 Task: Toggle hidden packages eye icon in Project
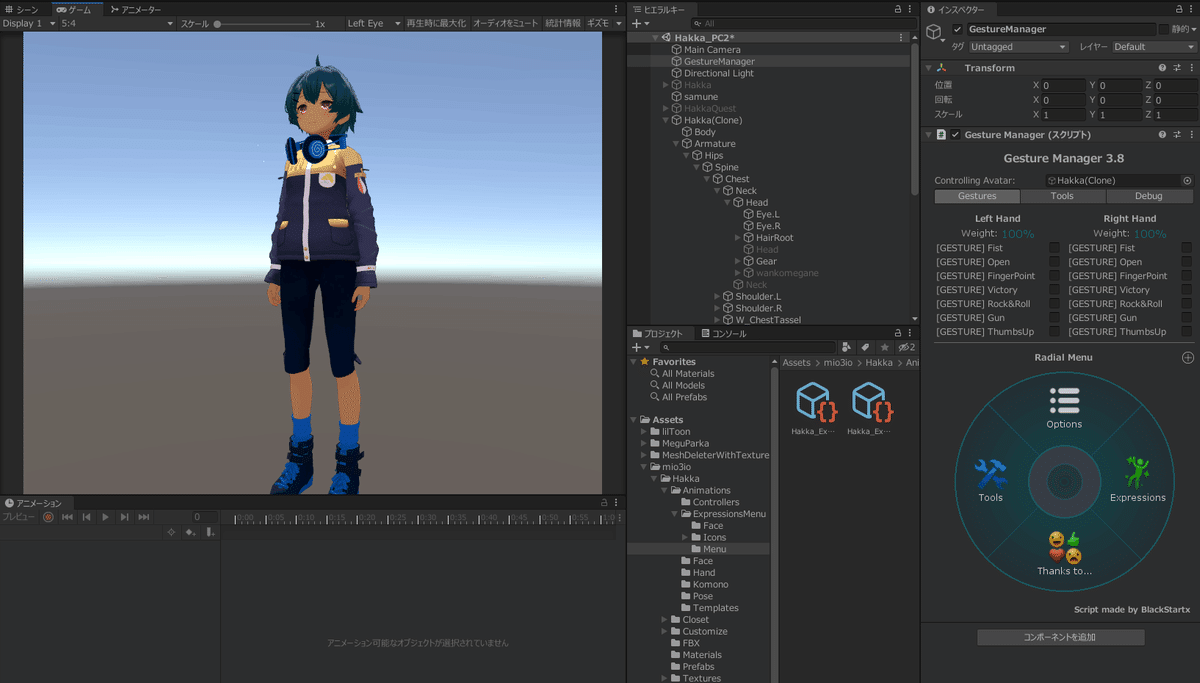click(906, 347)
